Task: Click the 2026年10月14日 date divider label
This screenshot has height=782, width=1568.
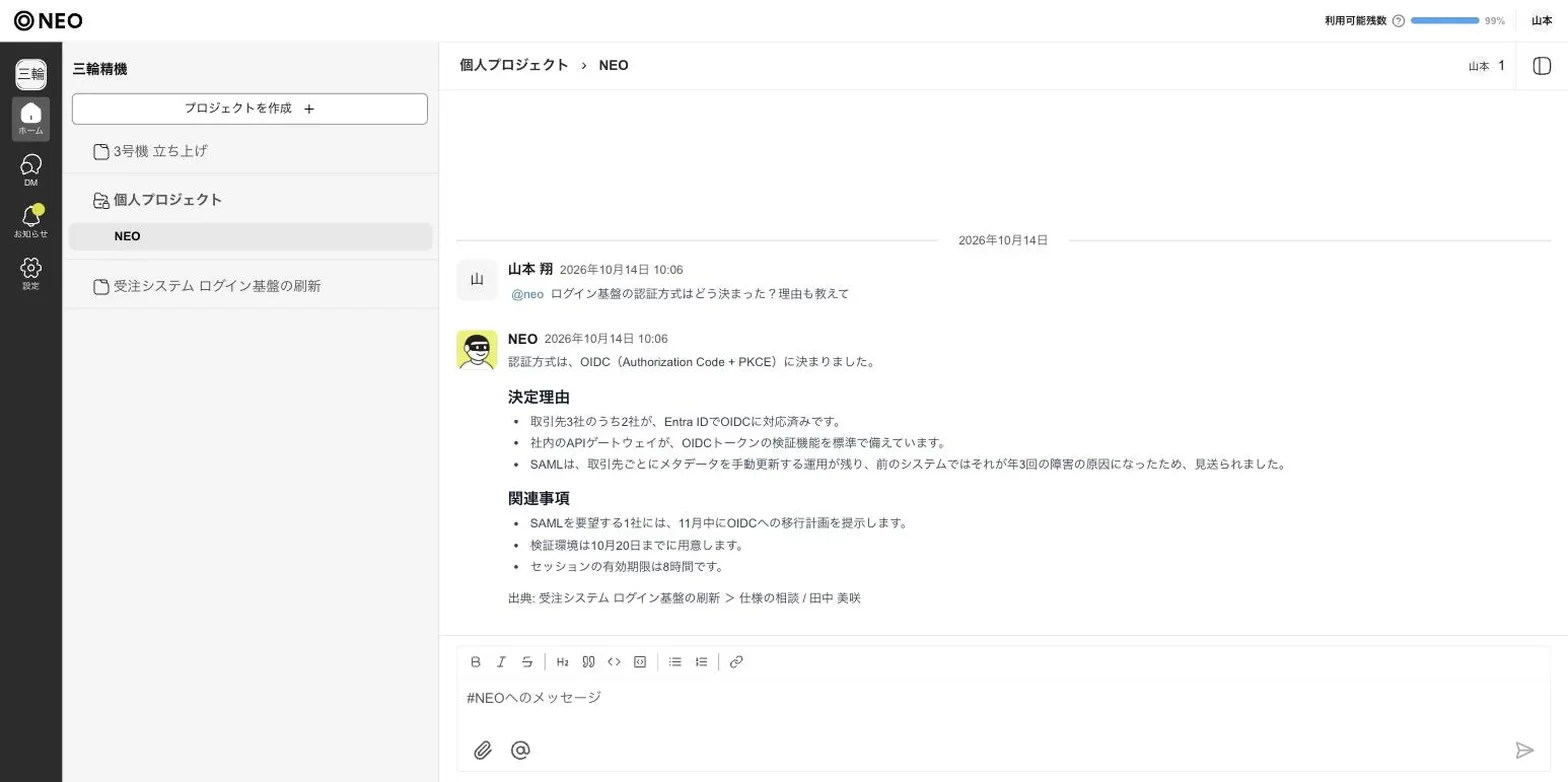Action: click(x=1003, y=241)
